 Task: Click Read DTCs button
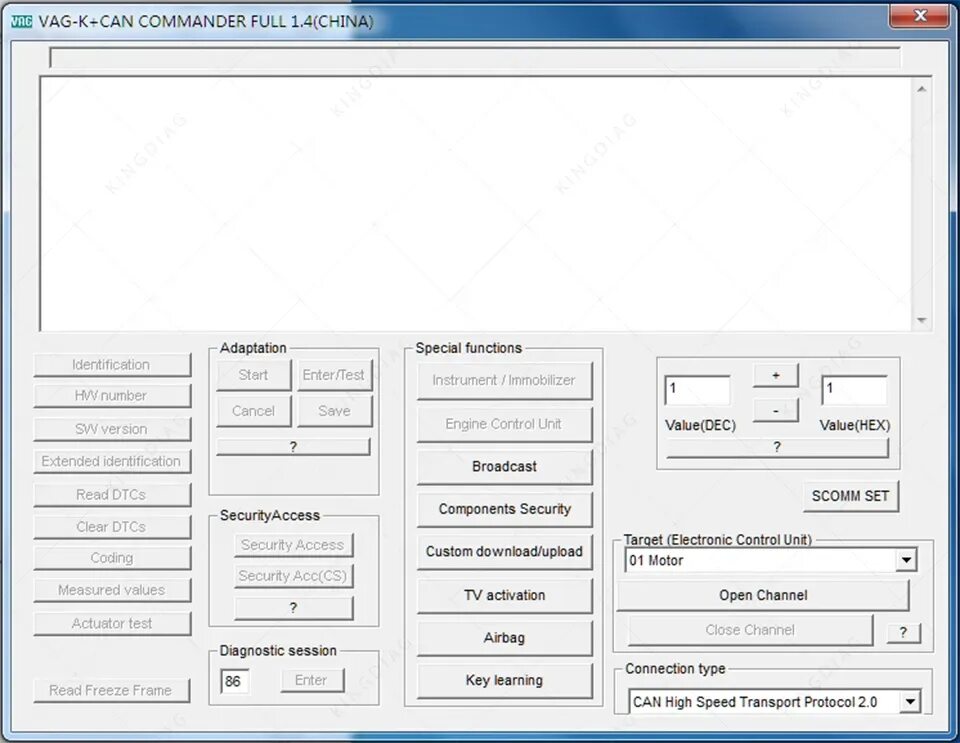112,495
